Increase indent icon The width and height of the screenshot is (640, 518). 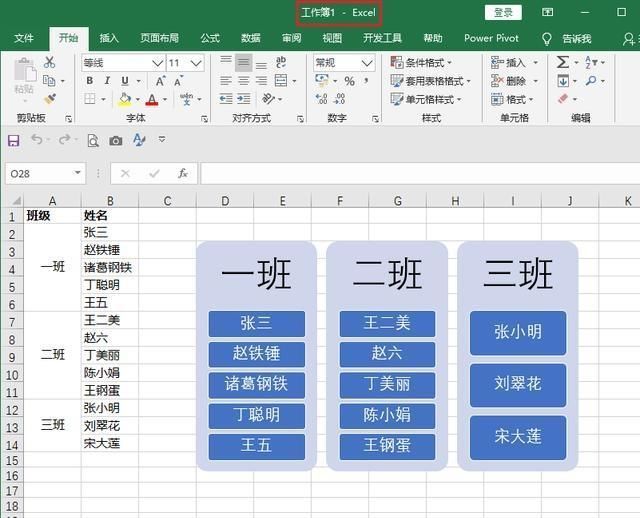pyautogui.click(x=244, y=99)
